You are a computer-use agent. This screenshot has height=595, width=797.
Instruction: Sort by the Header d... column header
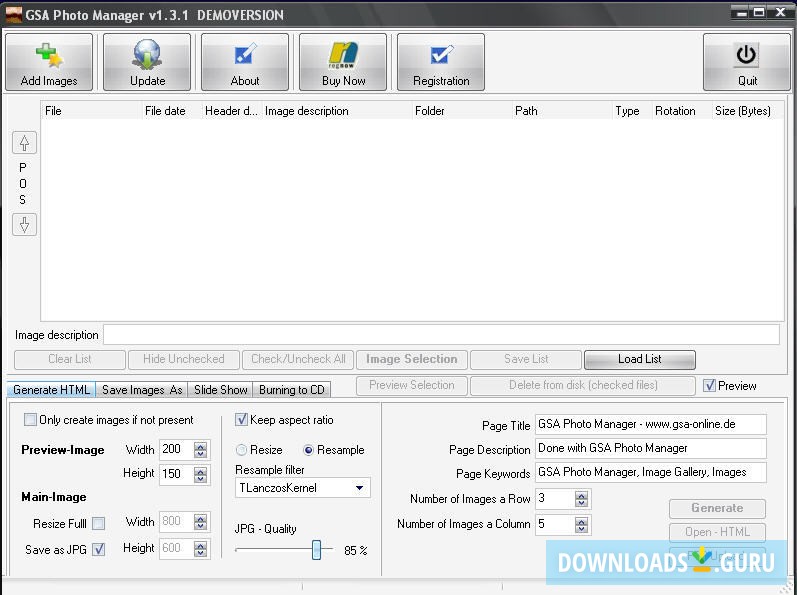tap(231, 111)
